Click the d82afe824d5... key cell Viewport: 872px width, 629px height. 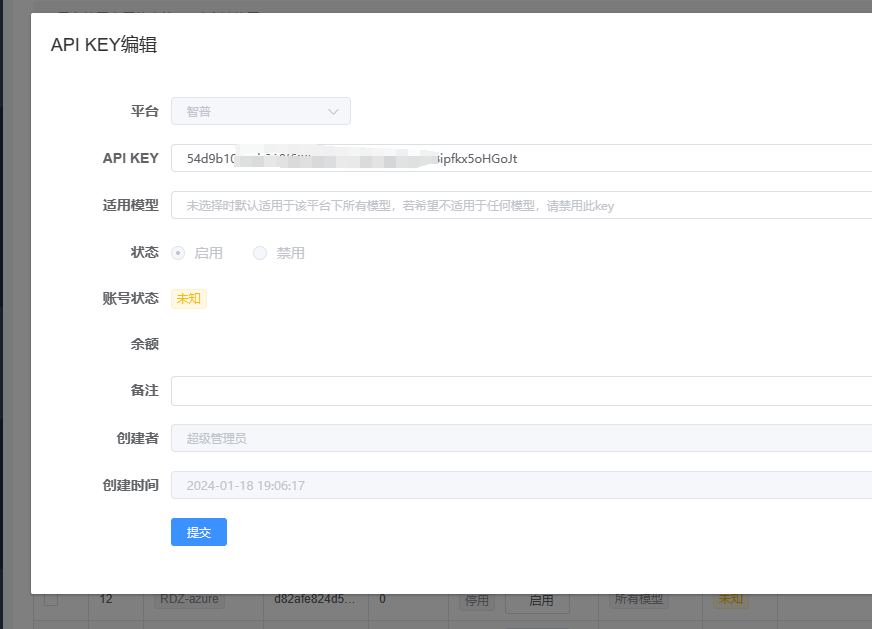point(314,599)
